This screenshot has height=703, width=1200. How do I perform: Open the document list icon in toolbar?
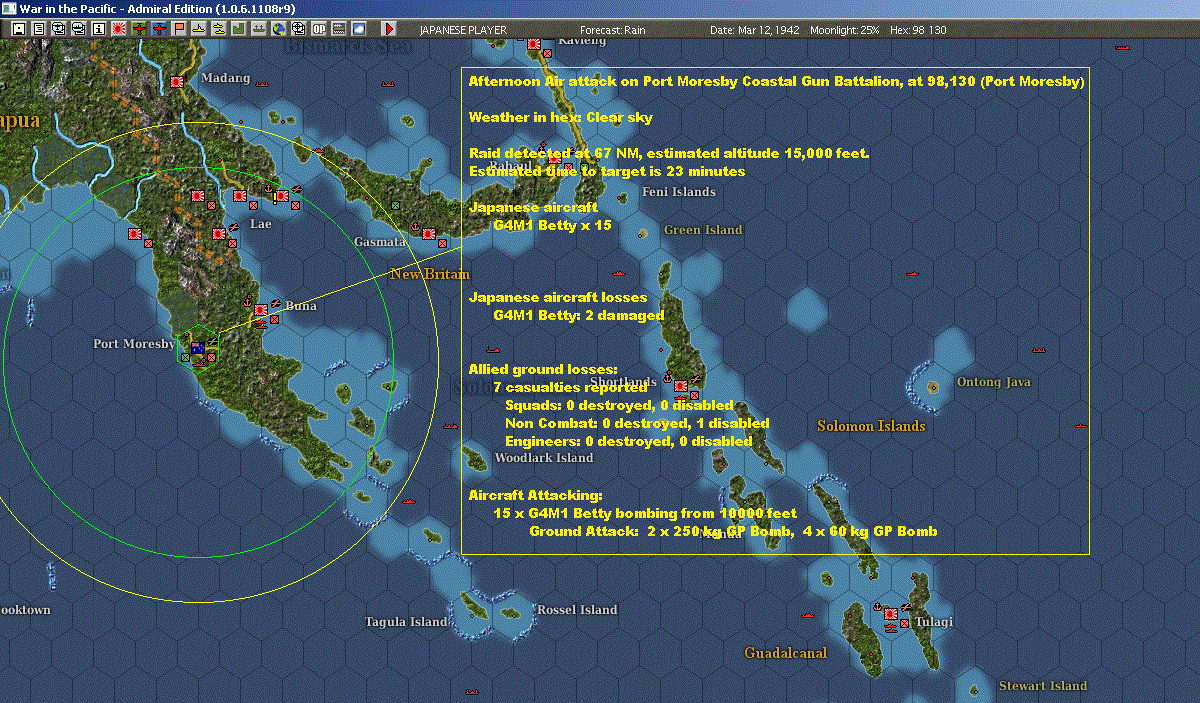[x=39, y=29]
